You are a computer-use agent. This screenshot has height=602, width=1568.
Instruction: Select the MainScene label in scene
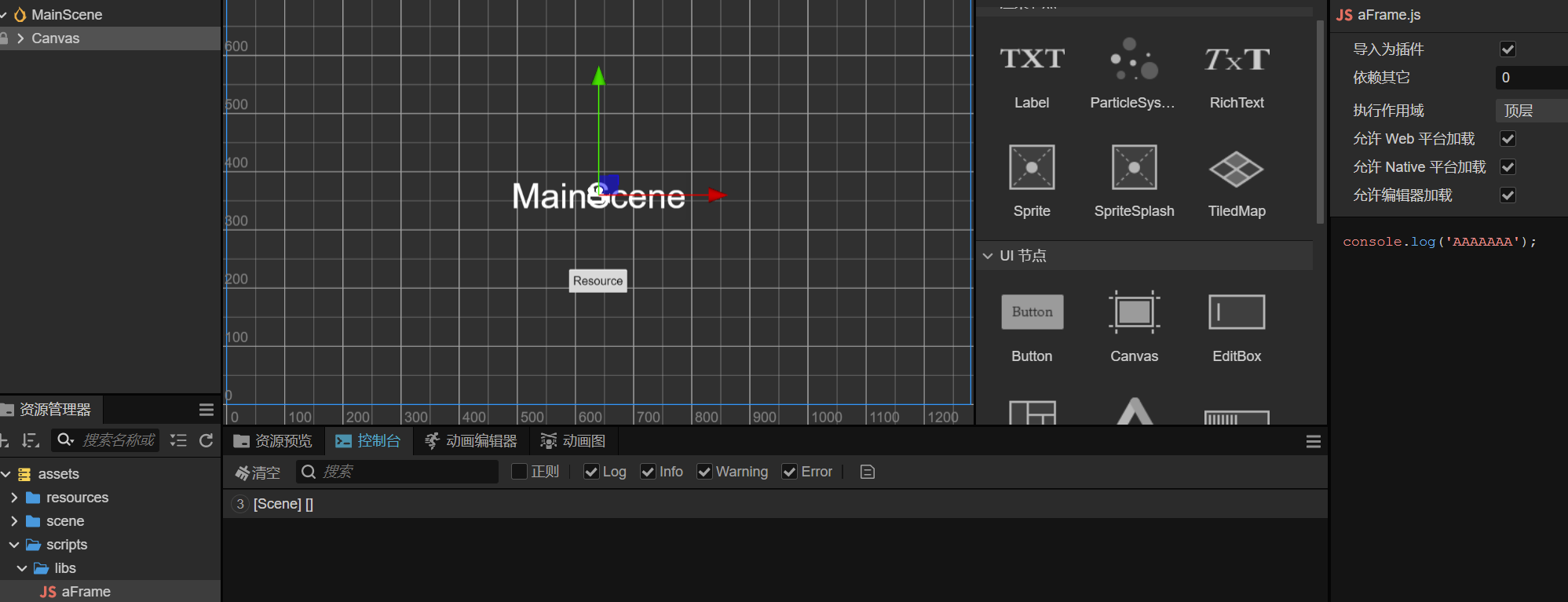point(598,196)
